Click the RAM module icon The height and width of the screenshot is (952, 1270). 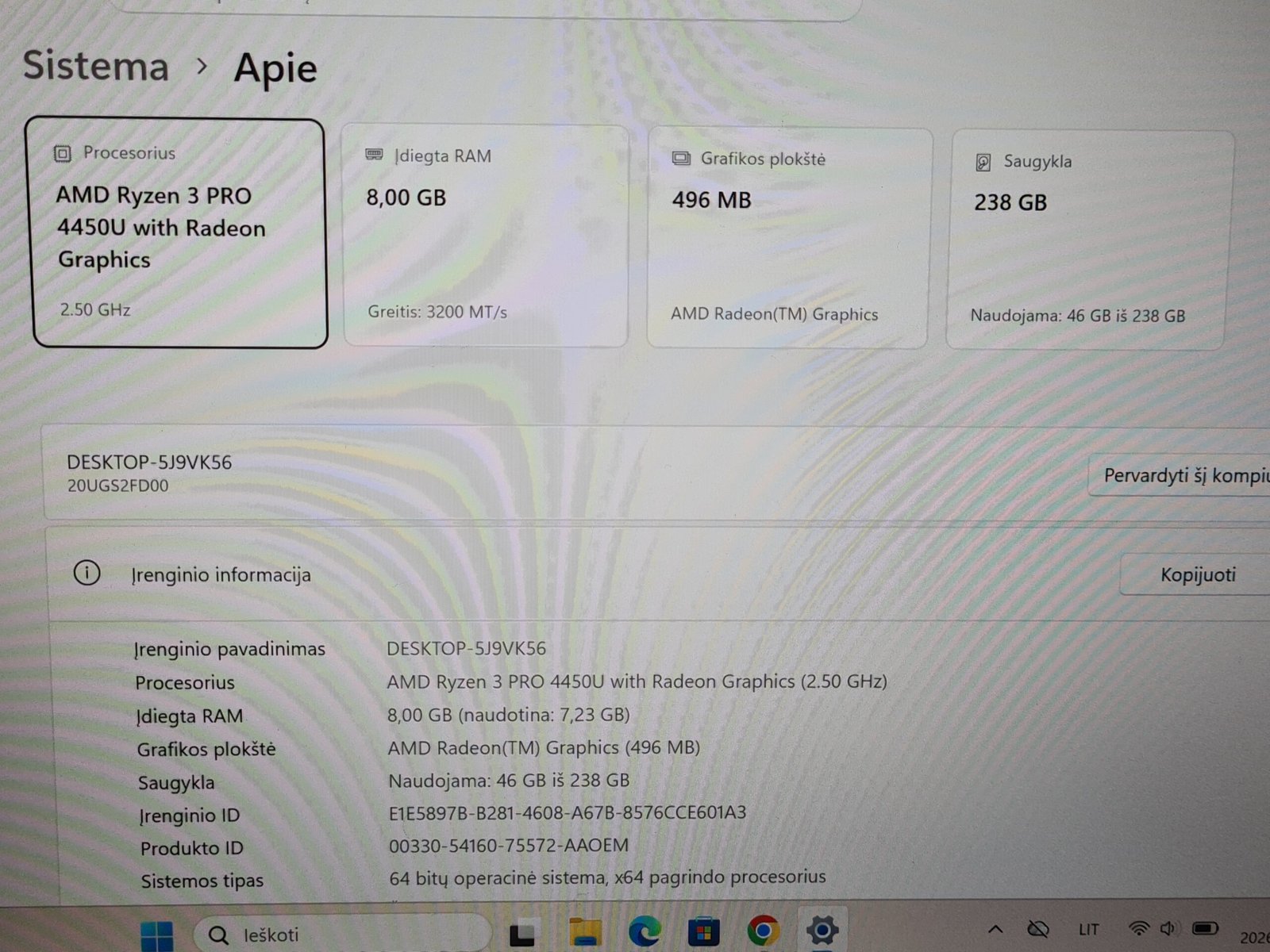click(374, 155)
